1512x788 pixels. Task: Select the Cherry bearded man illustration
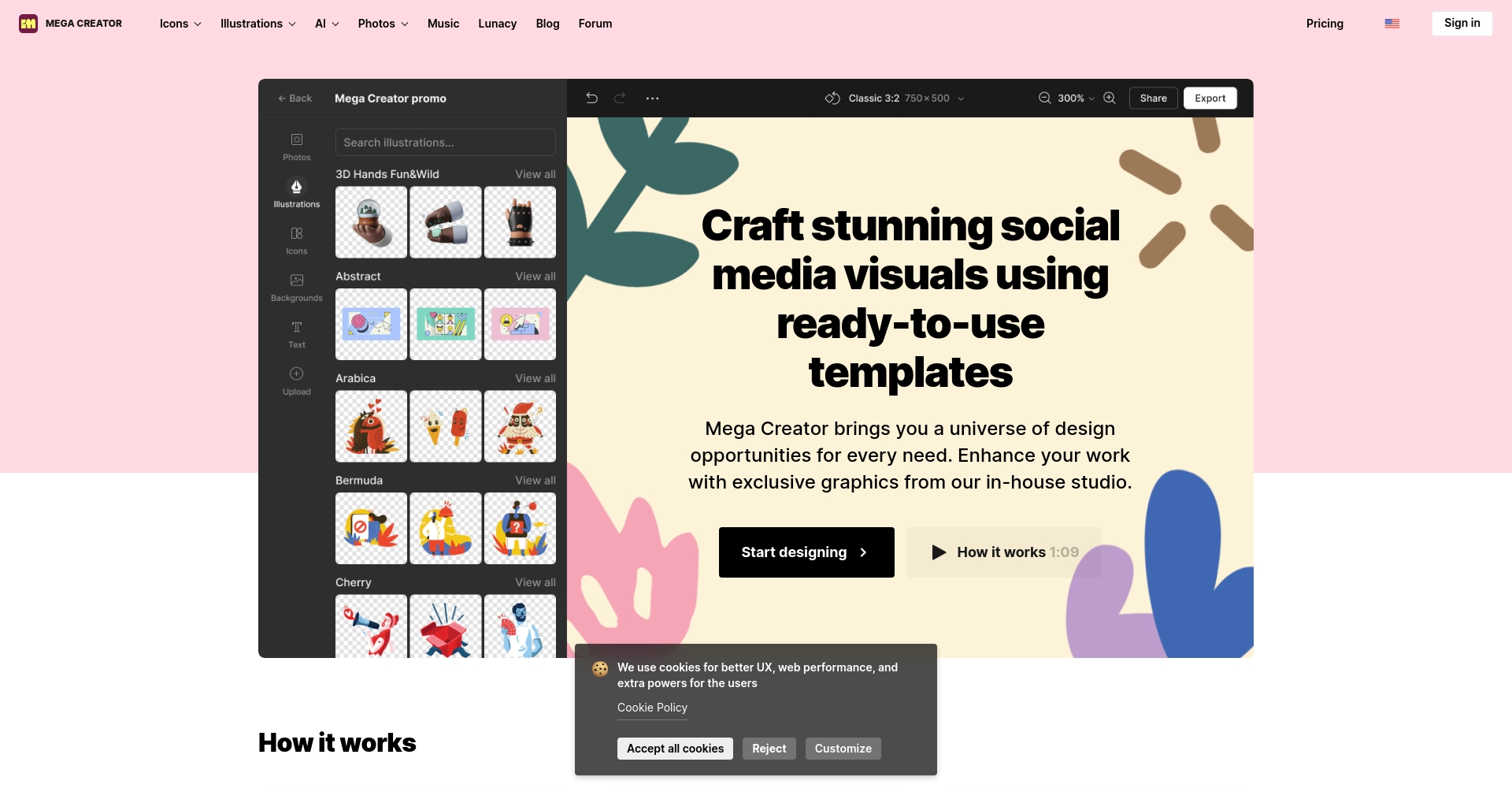coord(520,626)
